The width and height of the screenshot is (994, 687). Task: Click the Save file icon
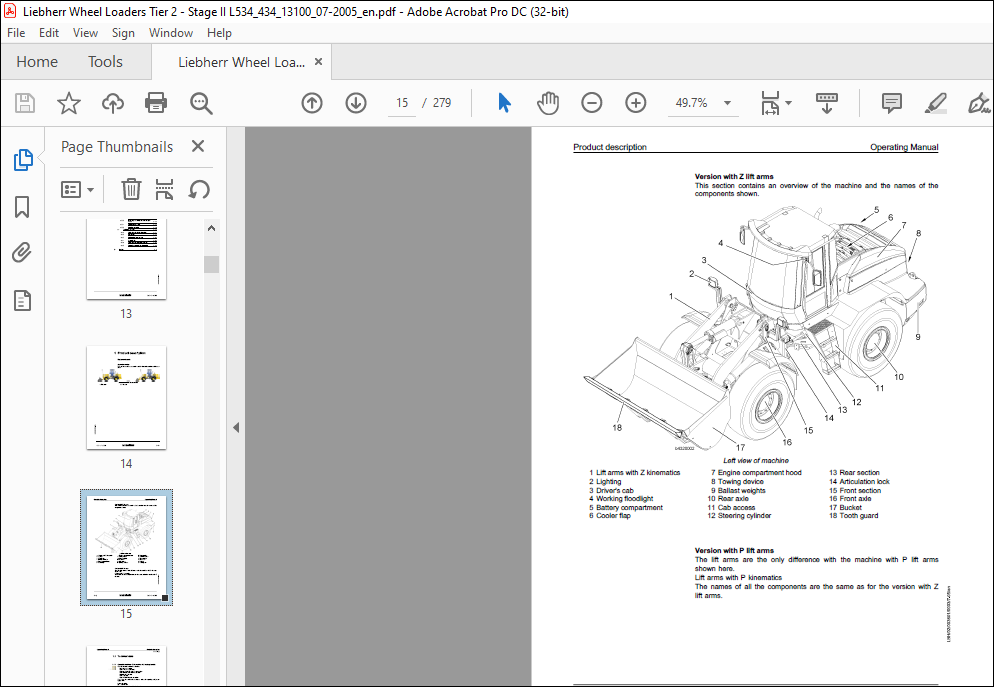tap(25, 103)
